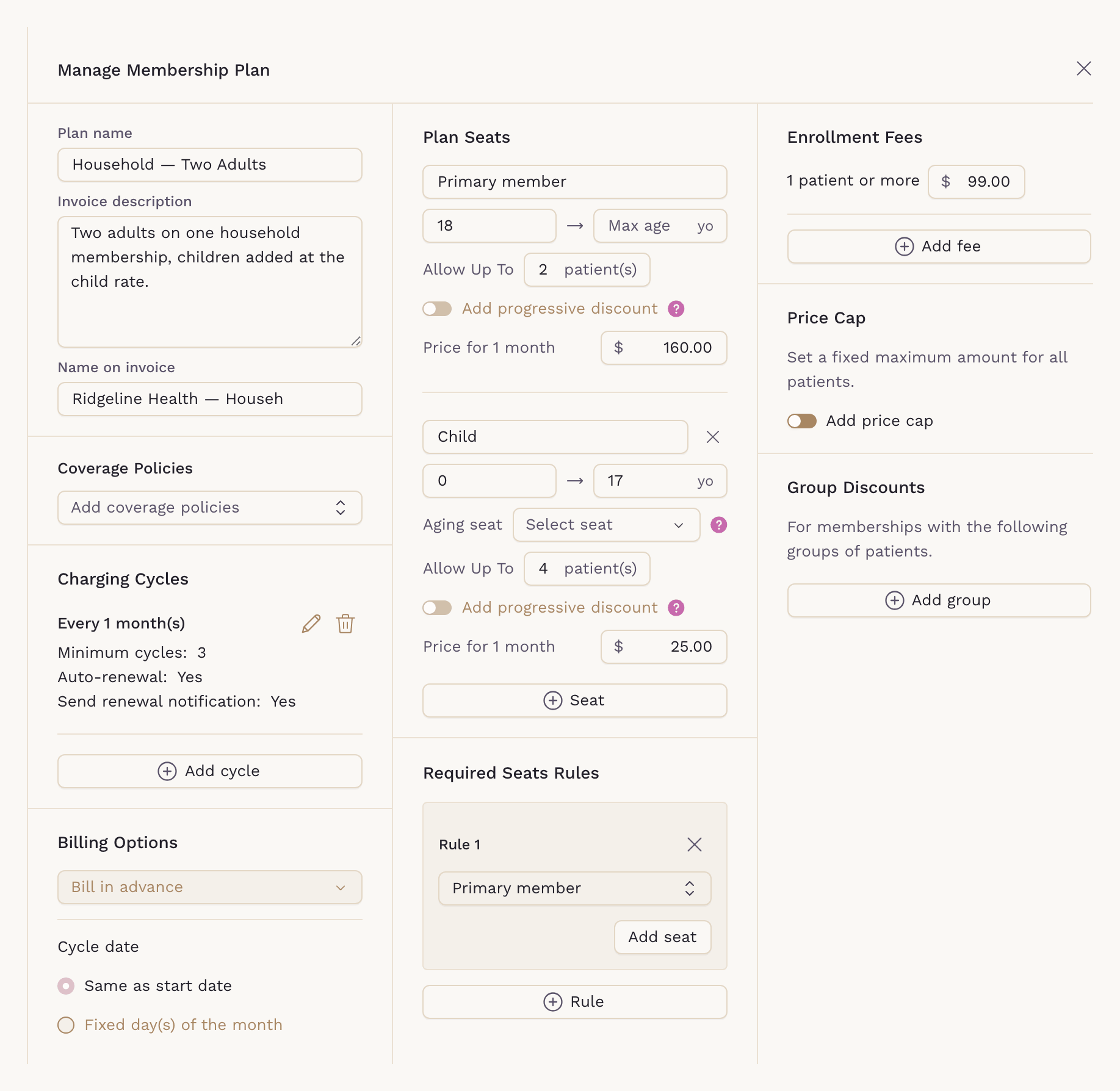Edit the Invoice description text area

[210, 282]
